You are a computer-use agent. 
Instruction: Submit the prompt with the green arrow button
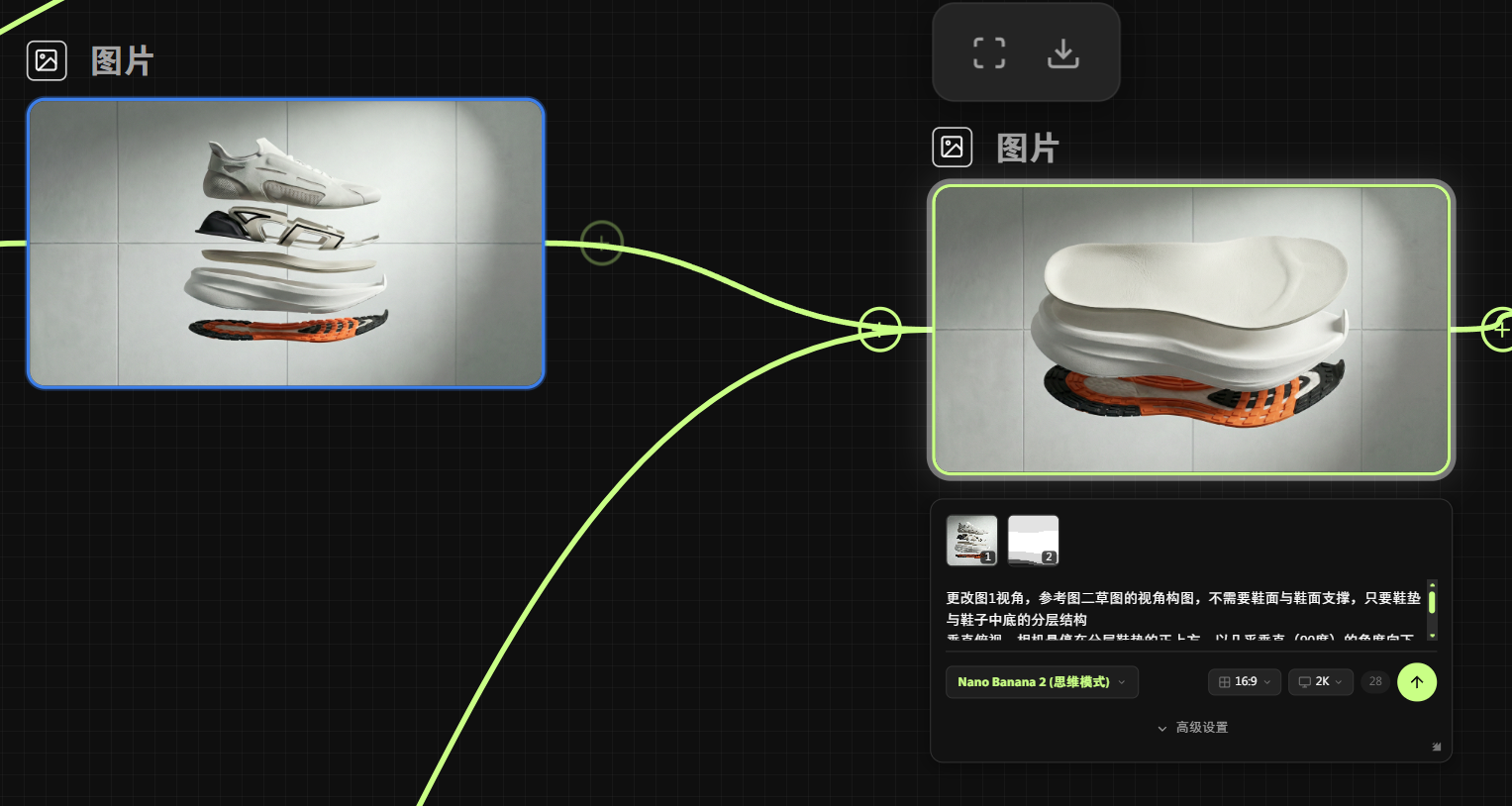1416,681
